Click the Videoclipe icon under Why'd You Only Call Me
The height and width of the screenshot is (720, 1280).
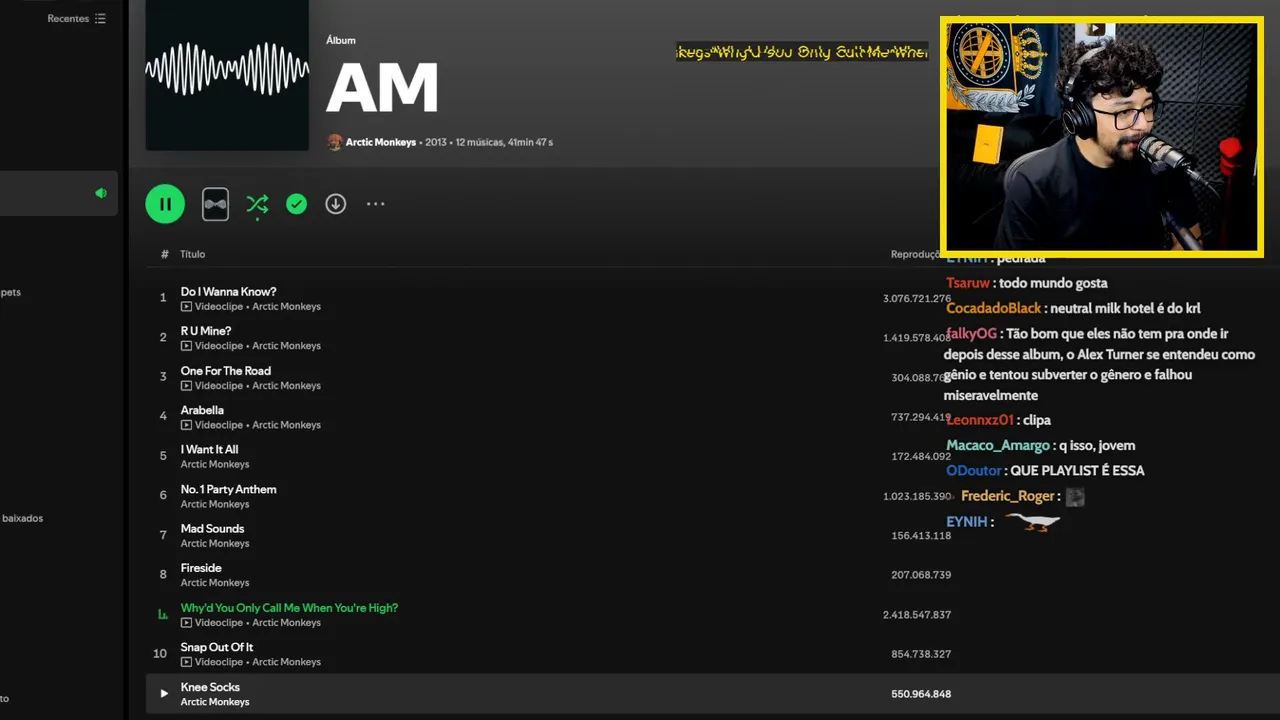pyautogui.click(x=186, y=623)
